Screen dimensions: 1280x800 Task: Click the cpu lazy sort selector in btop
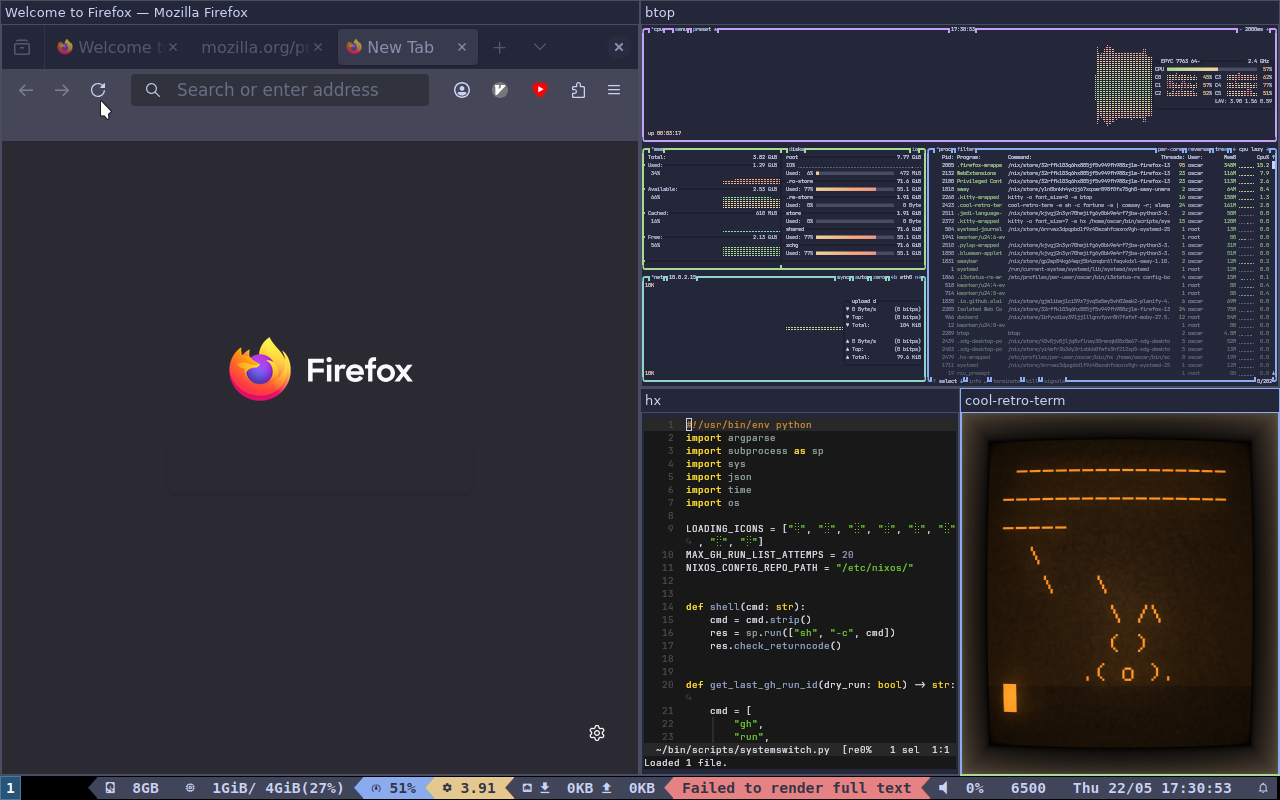click(1250, 149)
